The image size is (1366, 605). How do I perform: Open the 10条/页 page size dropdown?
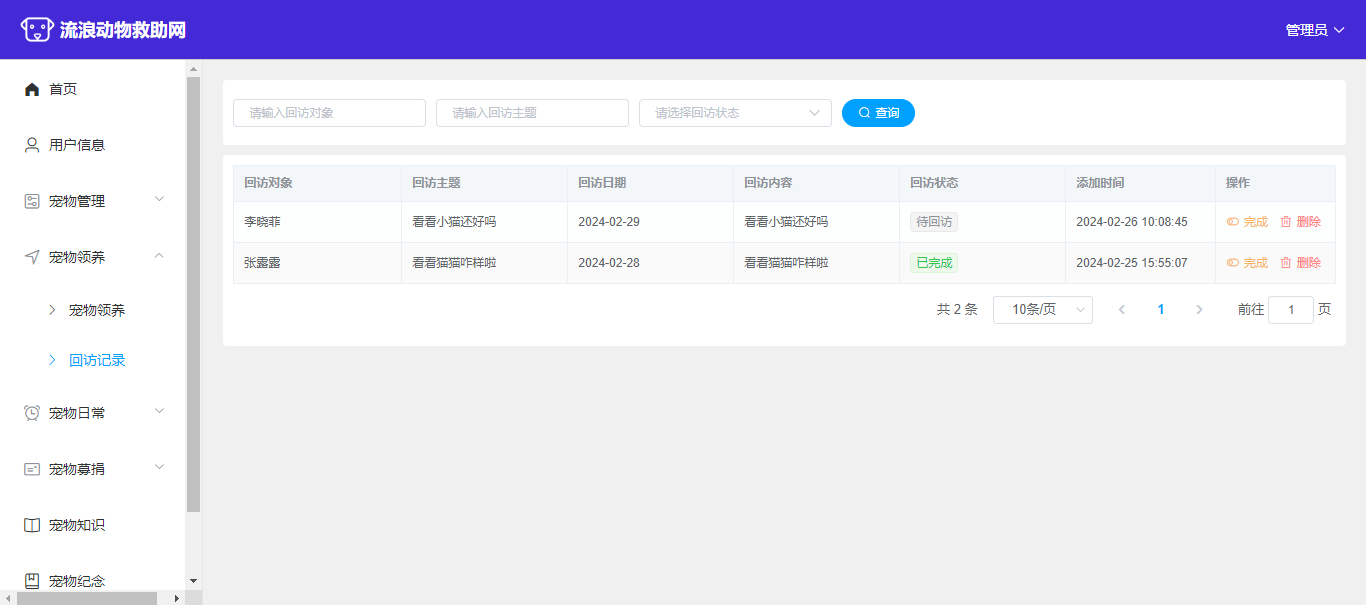click(x=1042, y=310)
